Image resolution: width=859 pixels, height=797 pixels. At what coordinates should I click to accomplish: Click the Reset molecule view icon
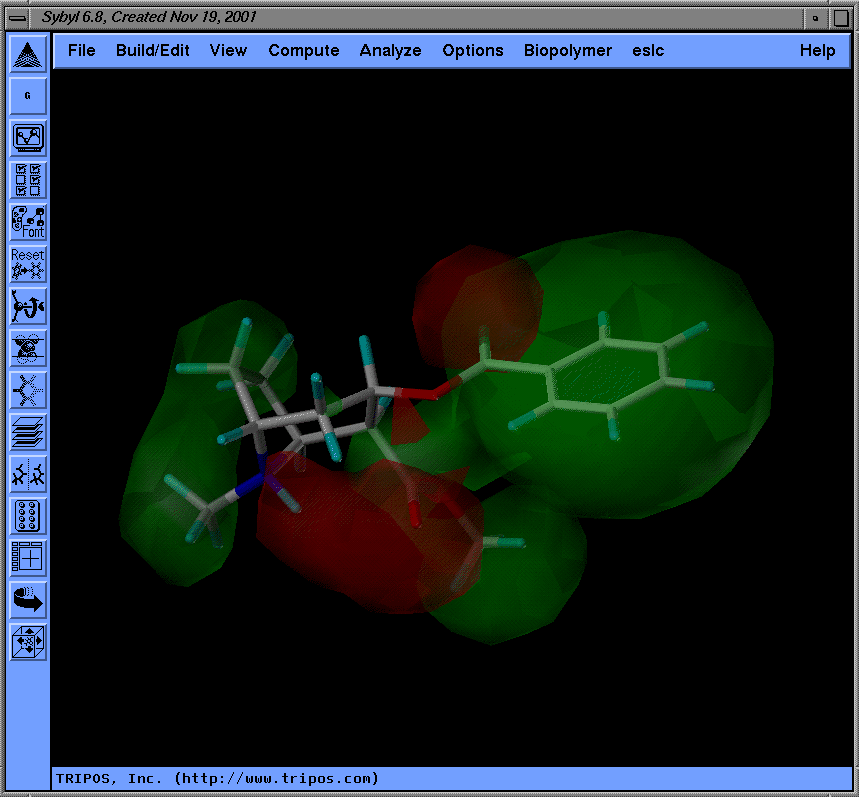27,264
